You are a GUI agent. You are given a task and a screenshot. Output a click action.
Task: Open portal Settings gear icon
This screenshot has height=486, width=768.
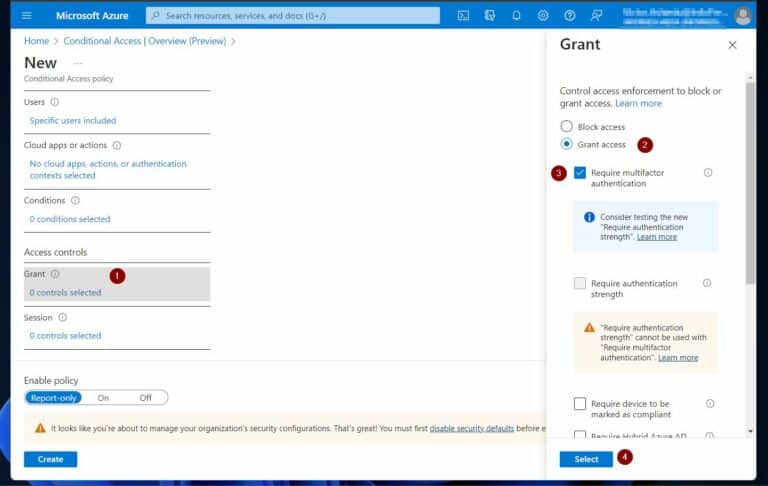pyautogui.click(x=543, y=16)
